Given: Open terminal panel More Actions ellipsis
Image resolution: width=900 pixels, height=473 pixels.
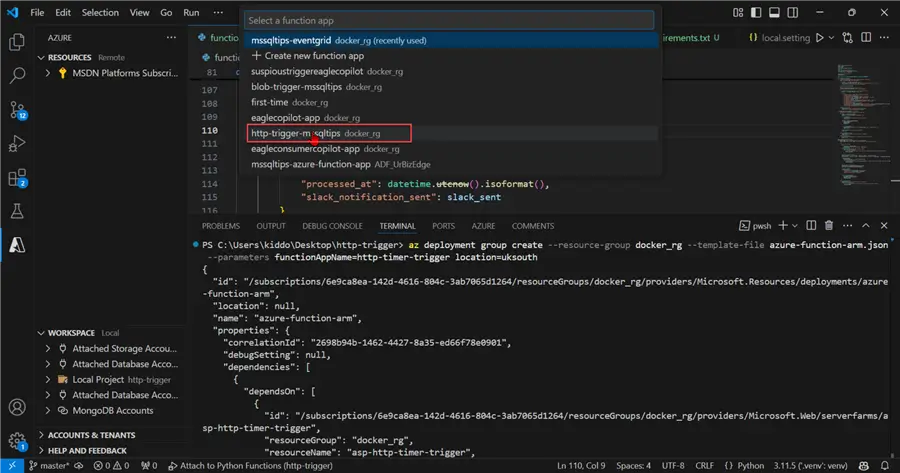Looking at the screenshot, I should (x=847, y=226).
